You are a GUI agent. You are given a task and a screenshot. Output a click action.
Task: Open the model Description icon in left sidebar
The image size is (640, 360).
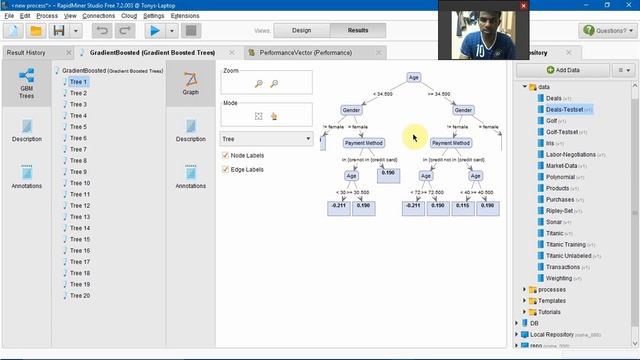27,131
